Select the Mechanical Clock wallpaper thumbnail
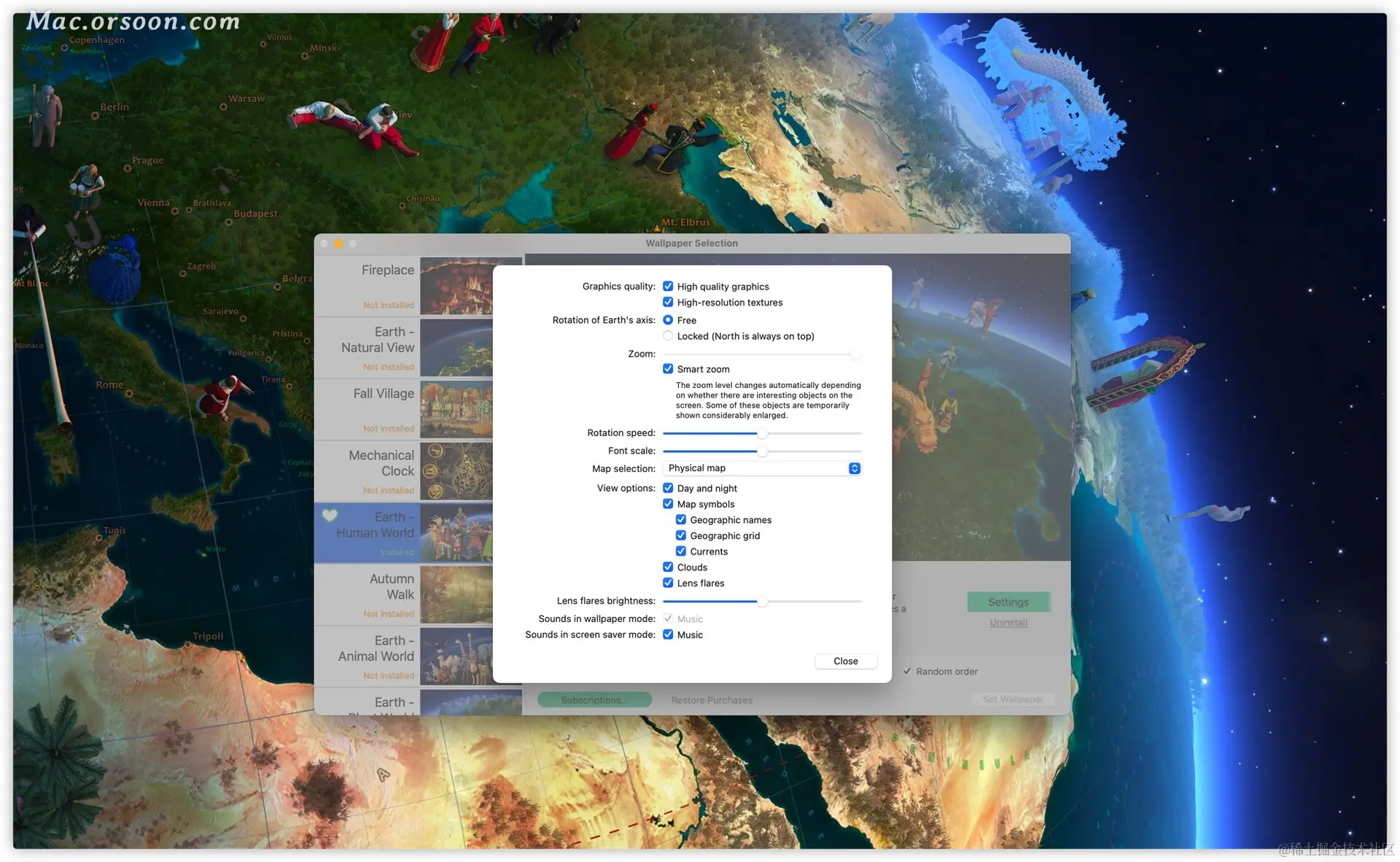Screen dimensions: 1400x862 (x=456, y=471)
